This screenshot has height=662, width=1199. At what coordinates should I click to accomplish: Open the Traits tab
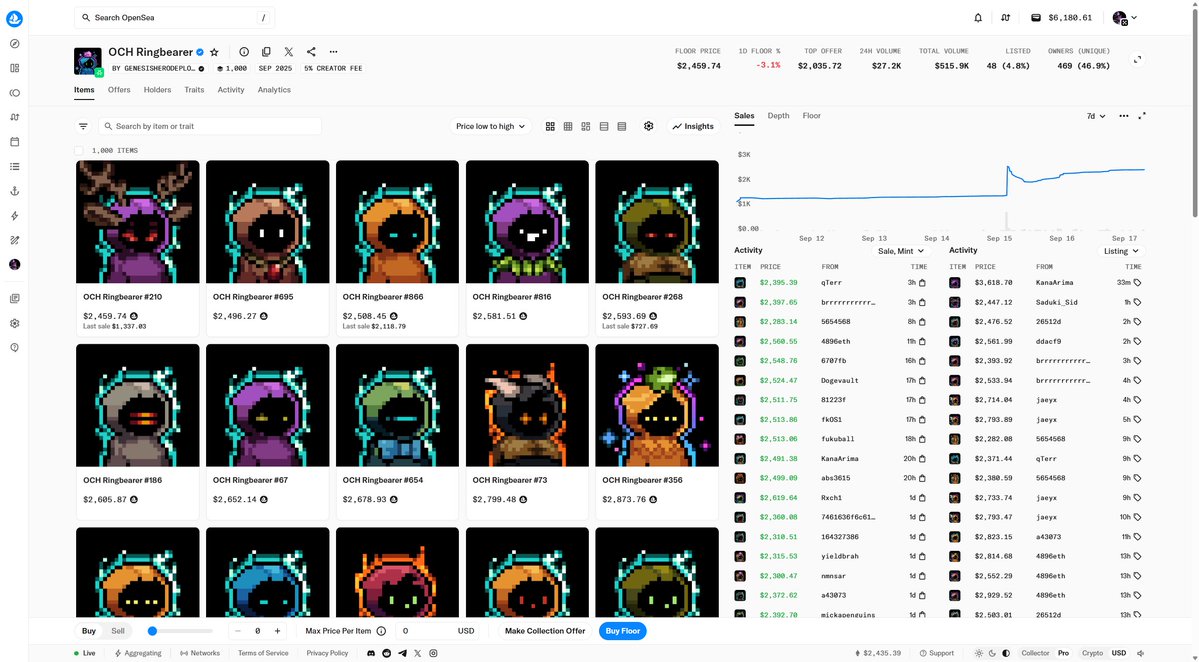pyautogui.click(x=194, y=90)
